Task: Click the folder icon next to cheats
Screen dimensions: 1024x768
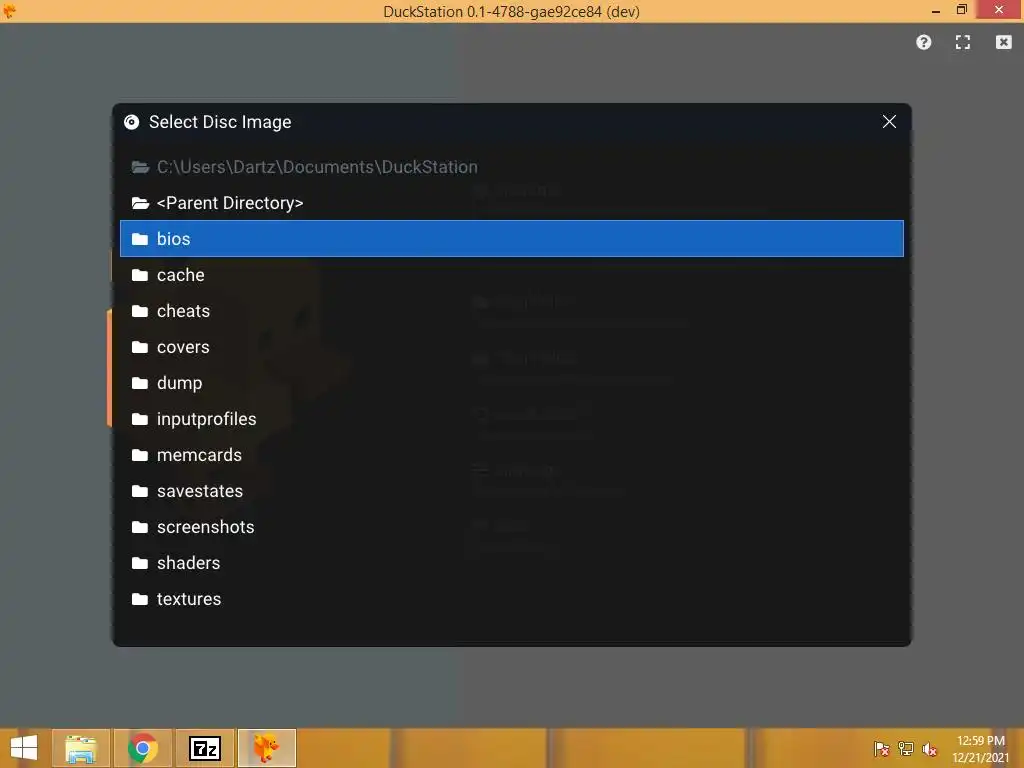Action: pos(140,311)
